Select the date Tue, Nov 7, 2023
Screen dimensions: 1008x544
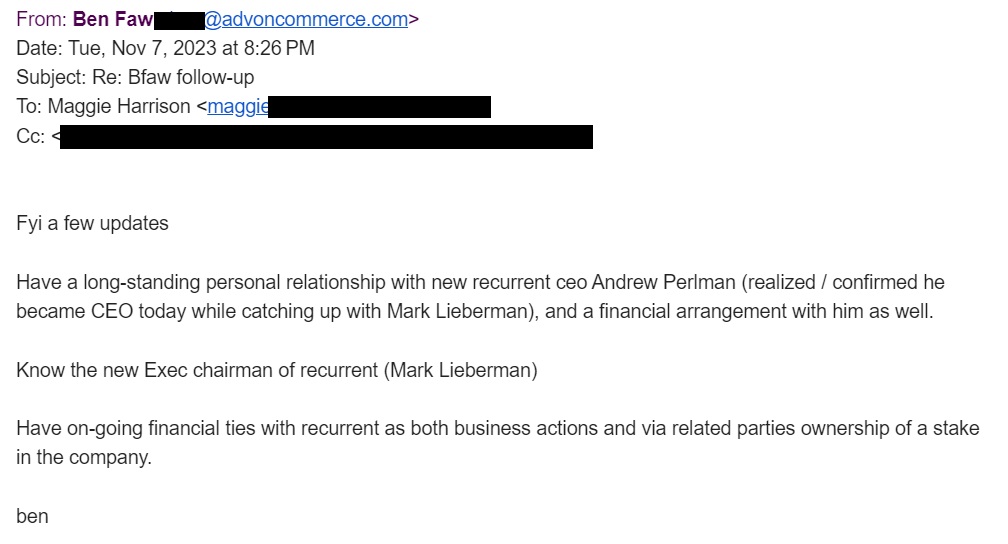pyautogui.click(x=145, y=48)
